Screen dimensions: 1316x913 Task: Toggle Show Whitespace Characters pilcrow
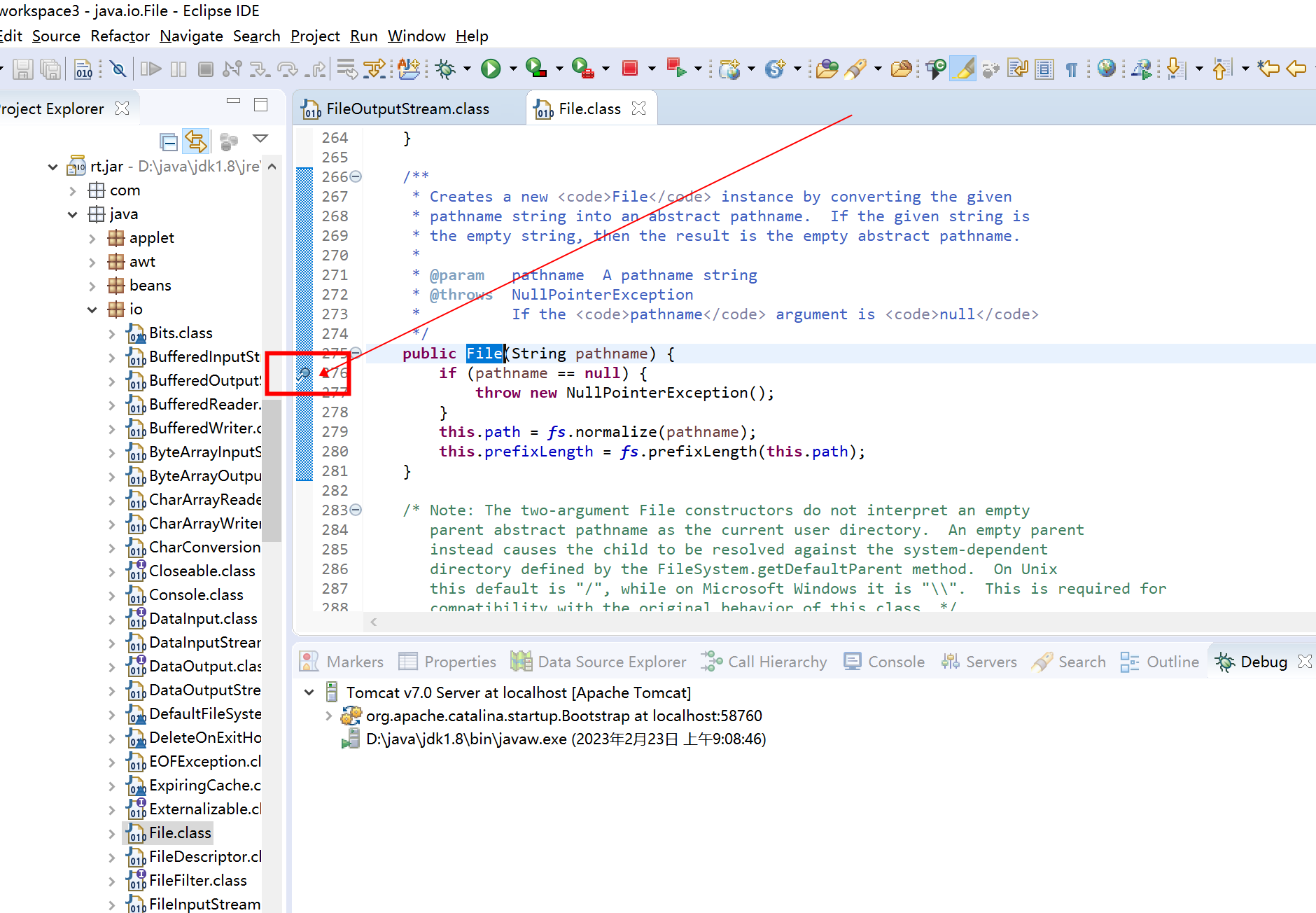1072,69
